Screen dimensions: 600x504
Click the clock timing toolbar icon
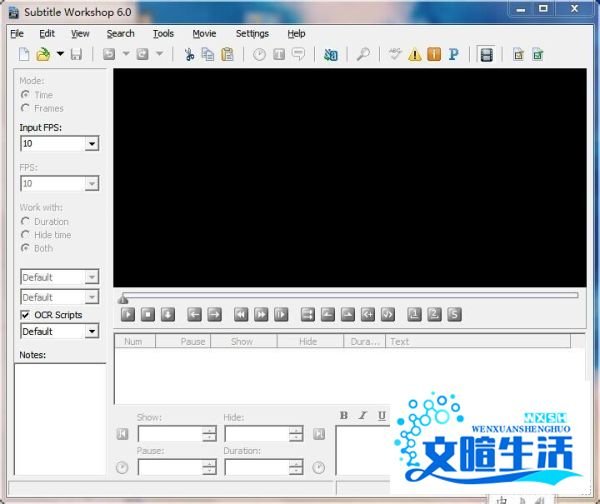(x=259, y=55)
